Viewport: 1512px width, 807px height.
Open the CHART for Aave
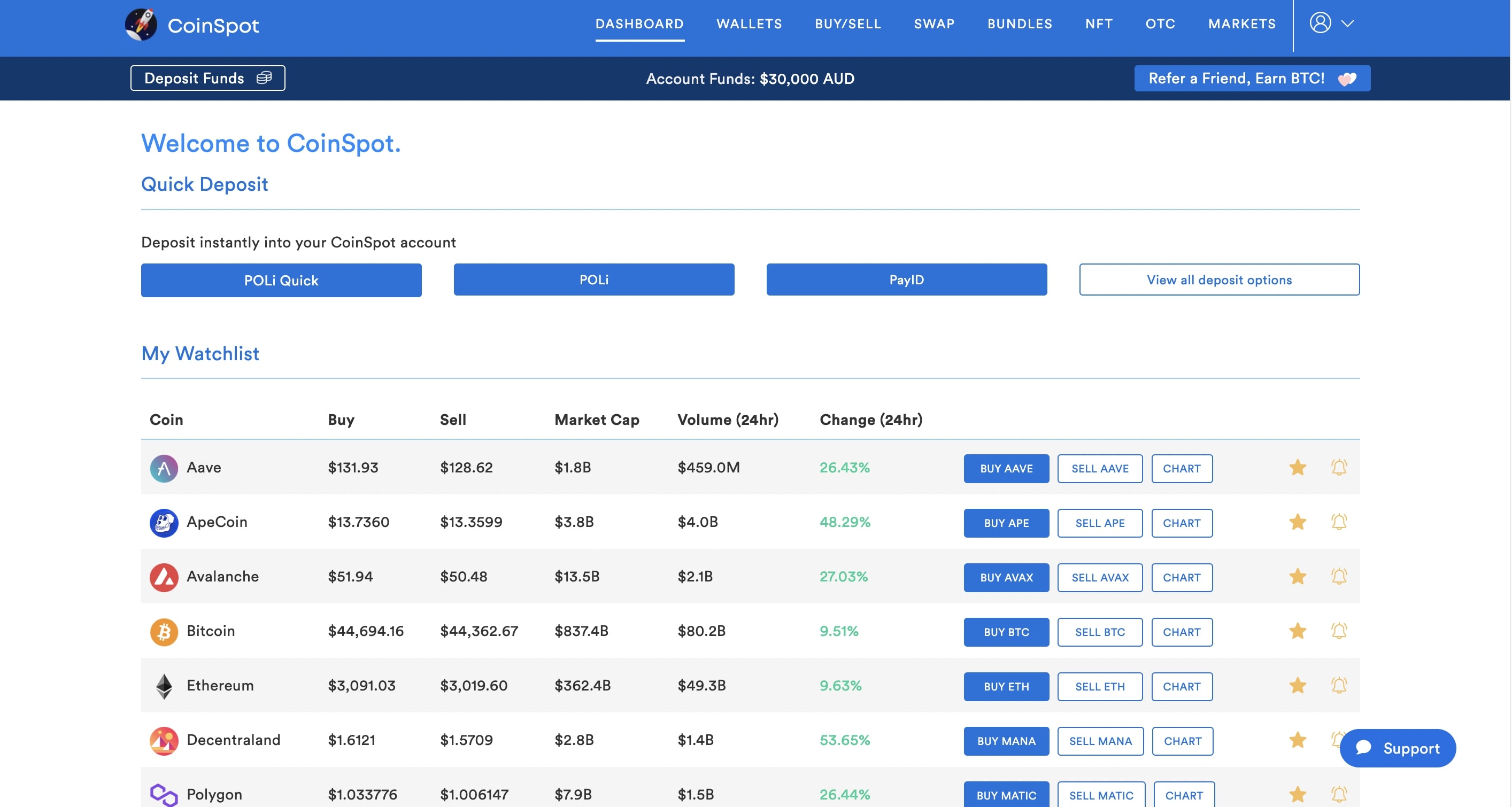(x=1182, y=468)
